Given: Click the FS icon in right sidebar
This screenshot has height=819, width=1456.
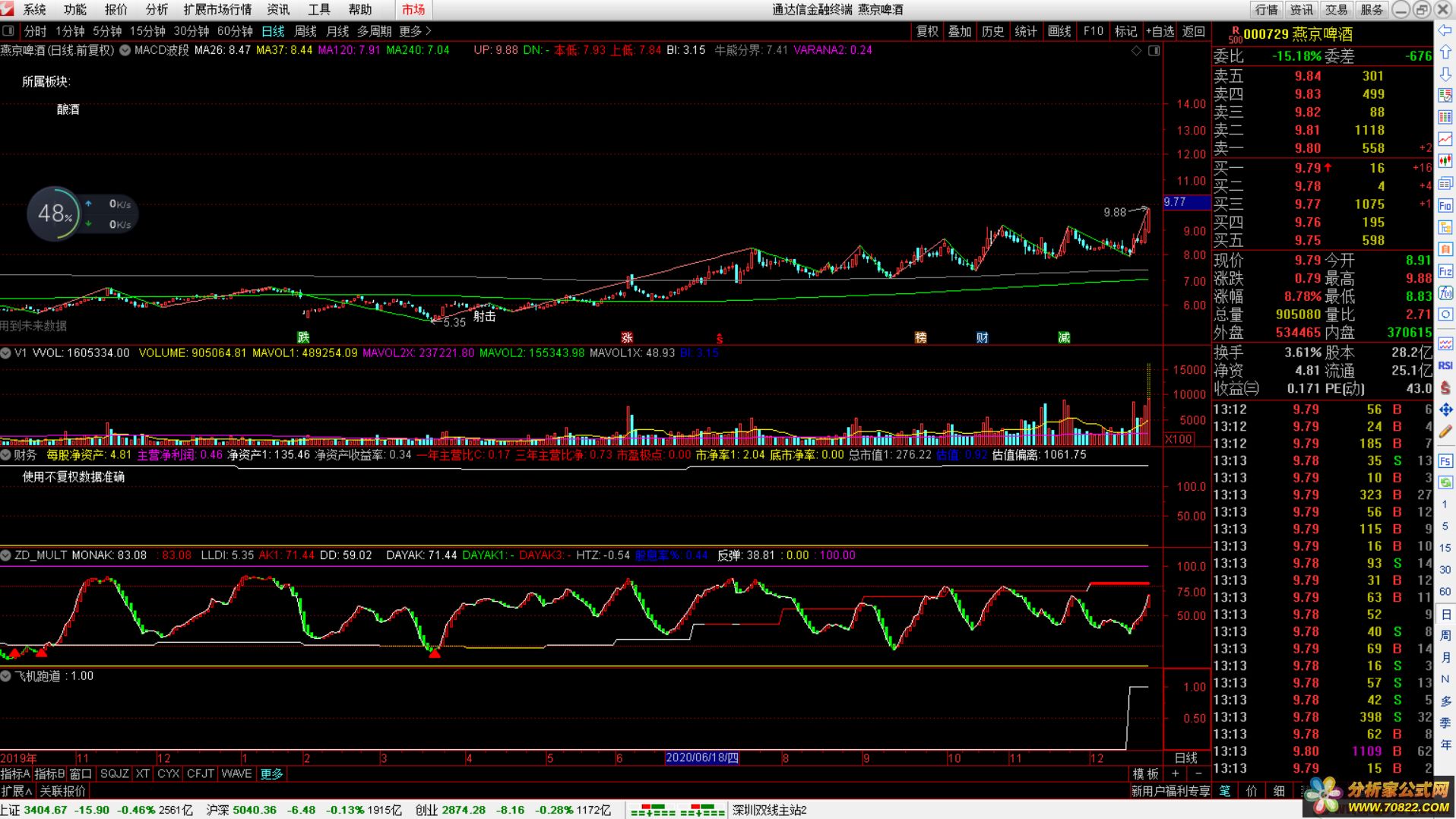Looking at the screenshot, I should point(1445,460).
